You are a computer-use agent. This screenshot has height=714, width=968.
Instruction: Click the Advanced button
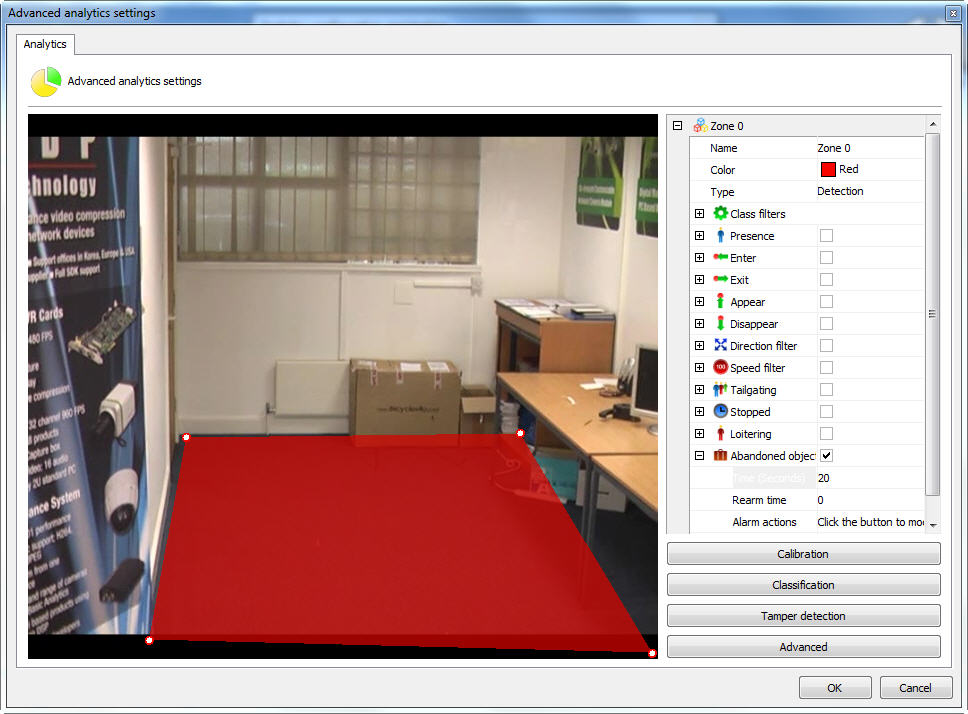(x=803, y=646)
